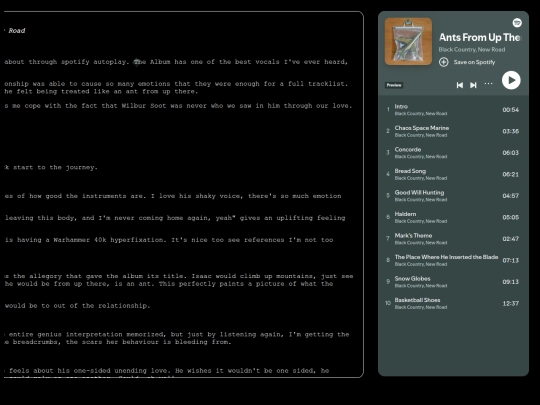The image size is (540, 405).
Task: Open the three-dots more options menu
Action: (x=488, y=84)
